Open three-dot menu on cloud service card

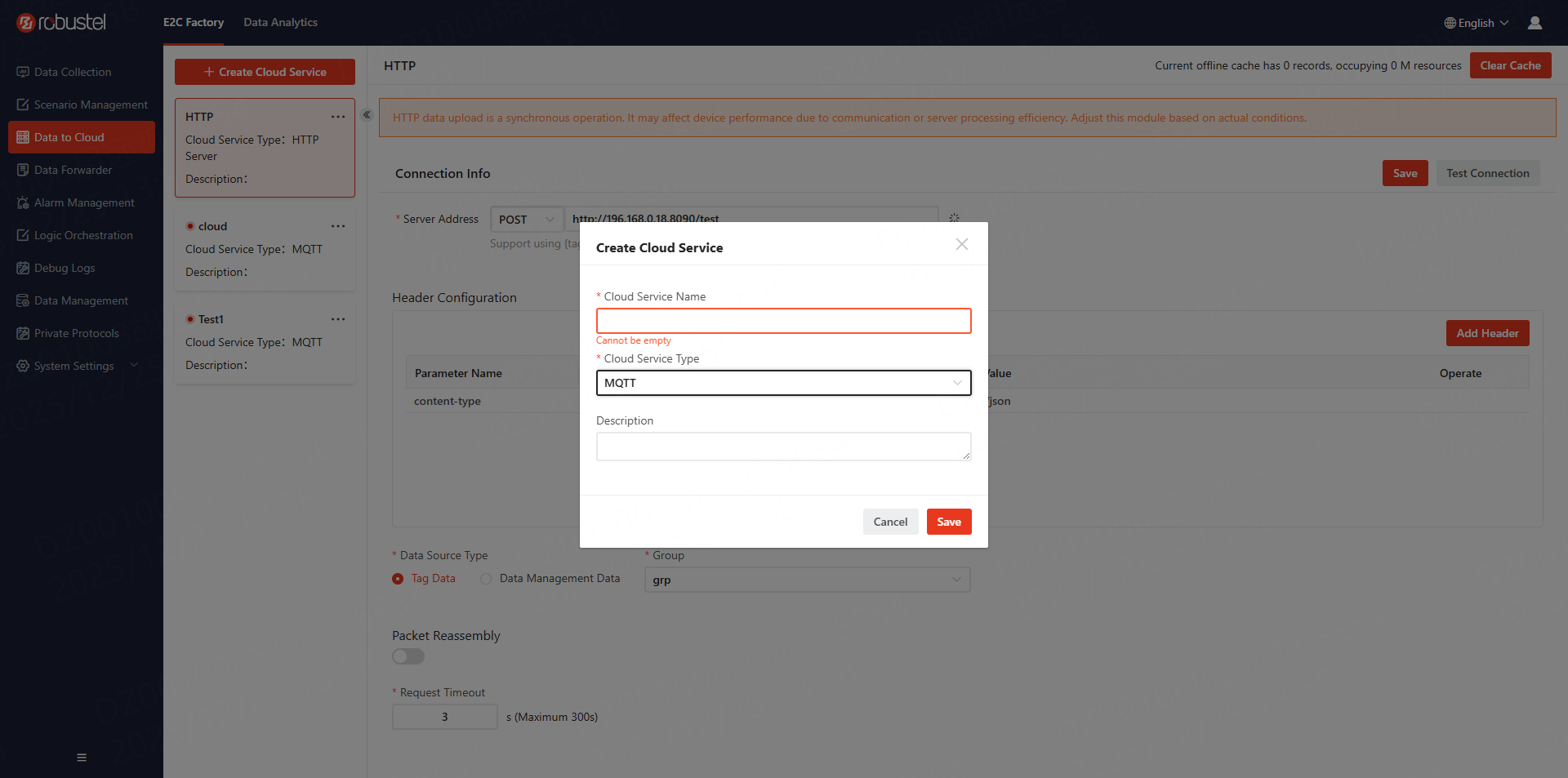tap(338, 226)
